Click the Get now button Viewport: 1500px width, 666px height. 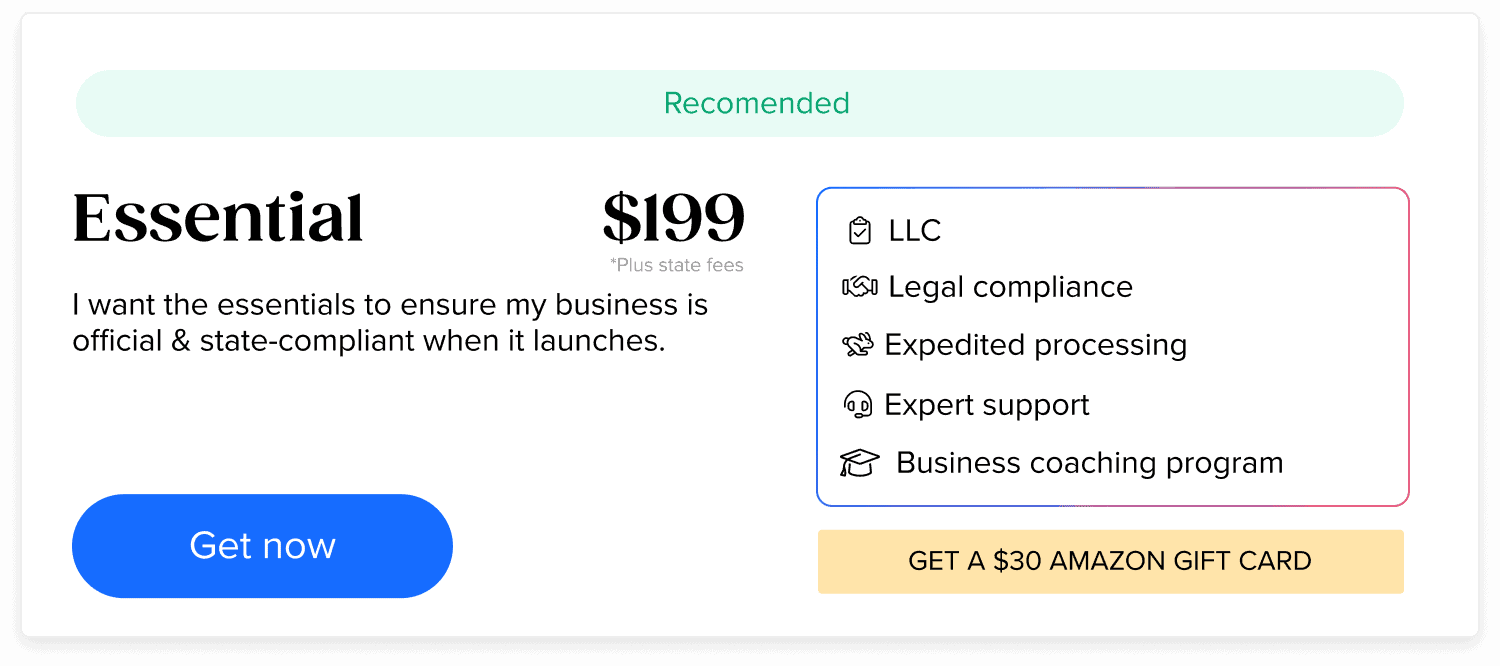point(262,546)
